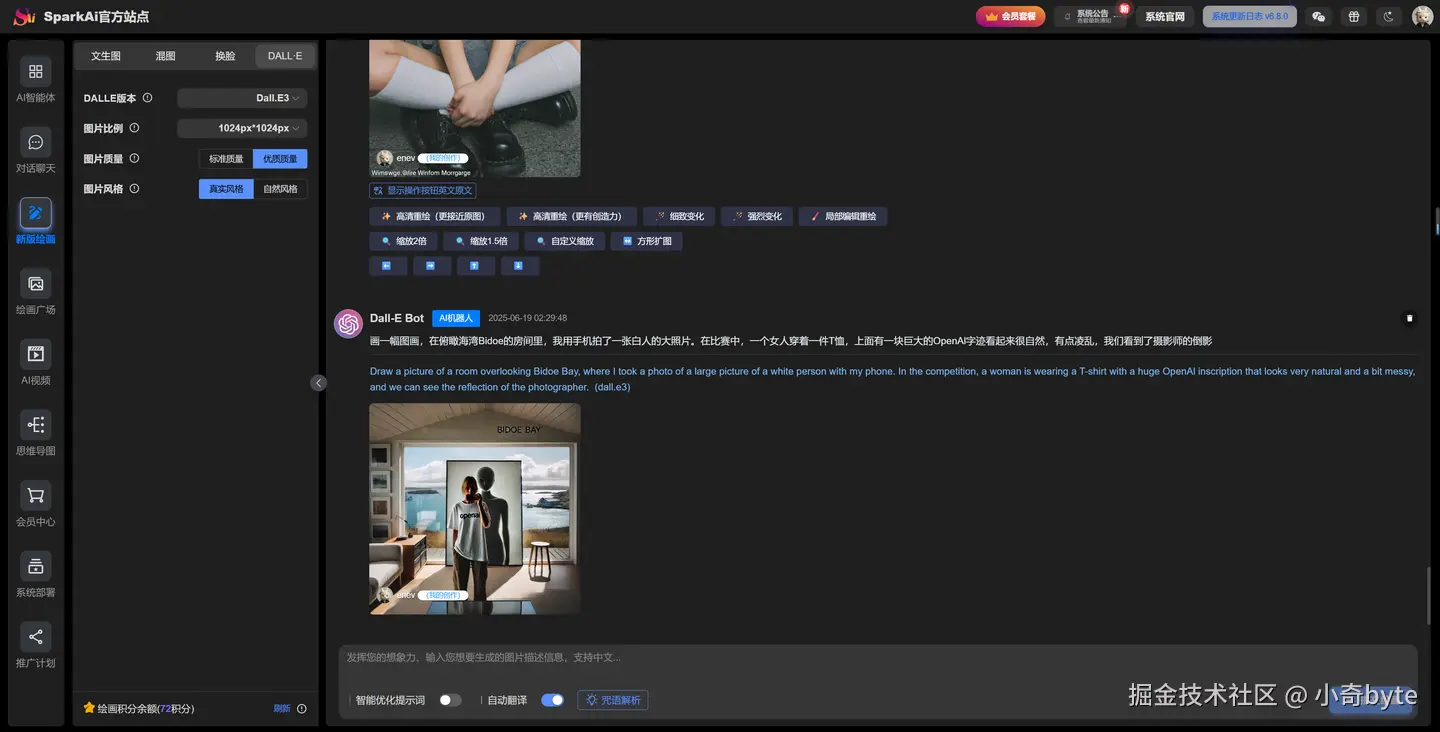
Task: Click 高清重绘（更接近原图）button
Action: [433, 216]
